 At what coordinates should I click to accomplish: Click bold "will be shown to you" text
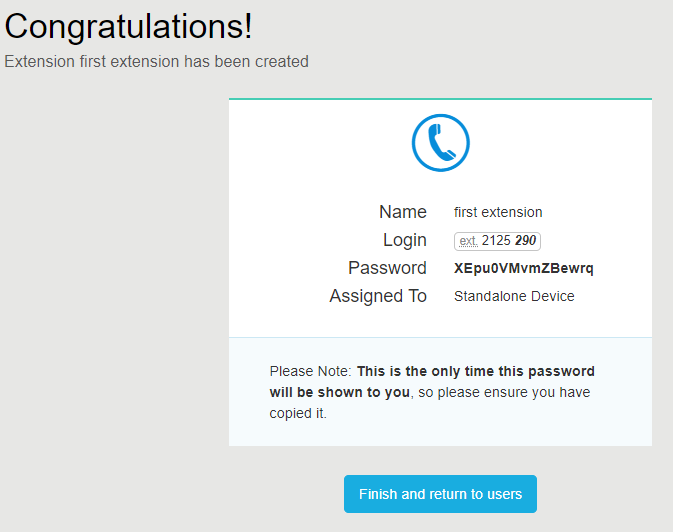[x=339, y=392]
